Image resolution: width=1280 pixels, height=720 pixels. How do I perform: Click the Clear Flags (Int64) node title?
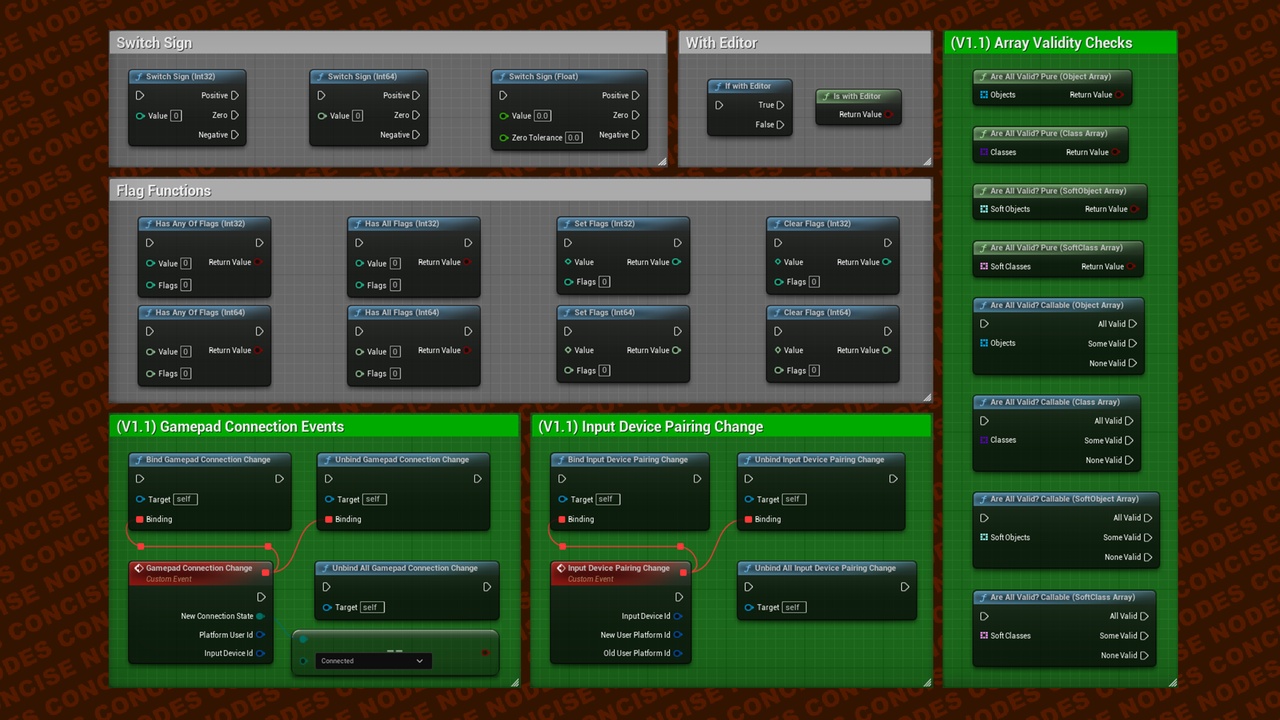[817, 313]
